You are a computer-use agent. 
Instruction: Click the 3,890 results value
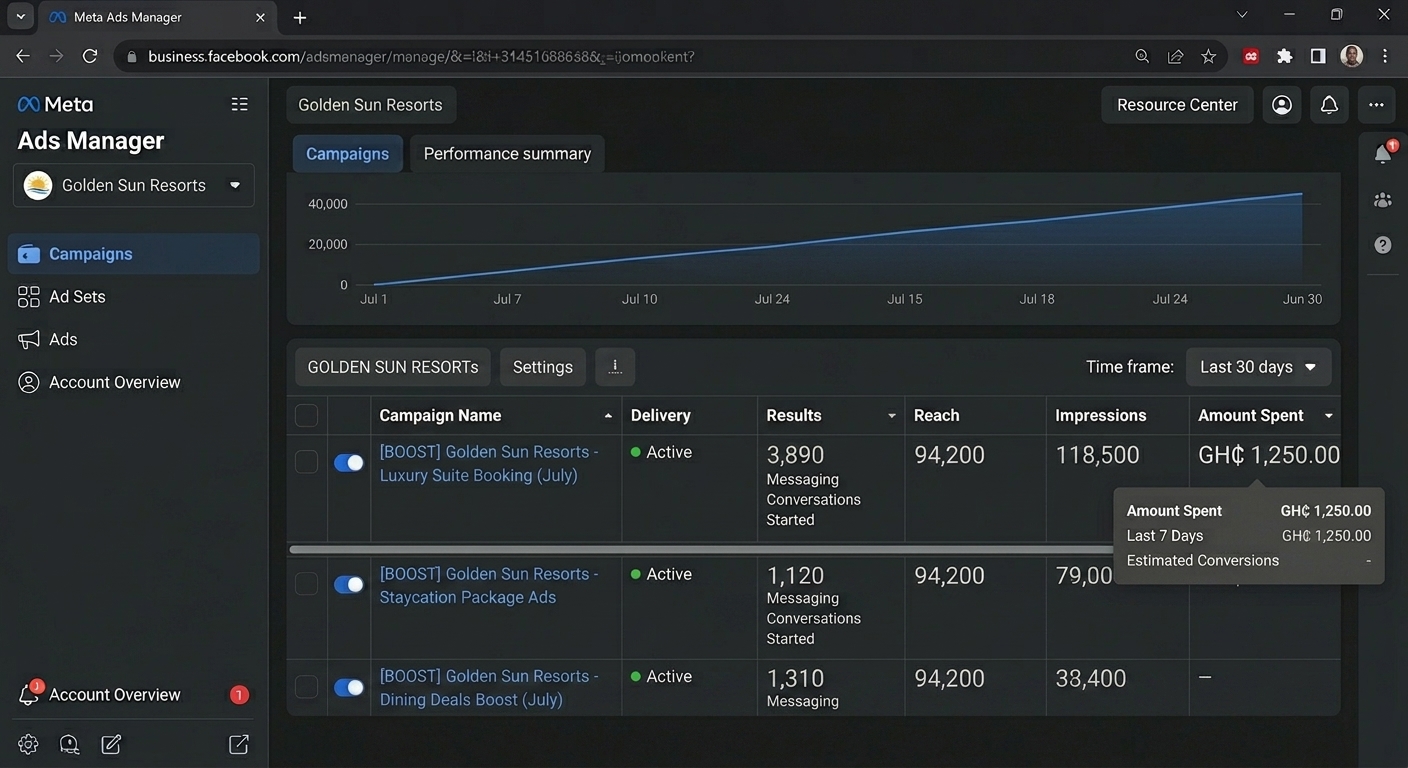point(795,455)
